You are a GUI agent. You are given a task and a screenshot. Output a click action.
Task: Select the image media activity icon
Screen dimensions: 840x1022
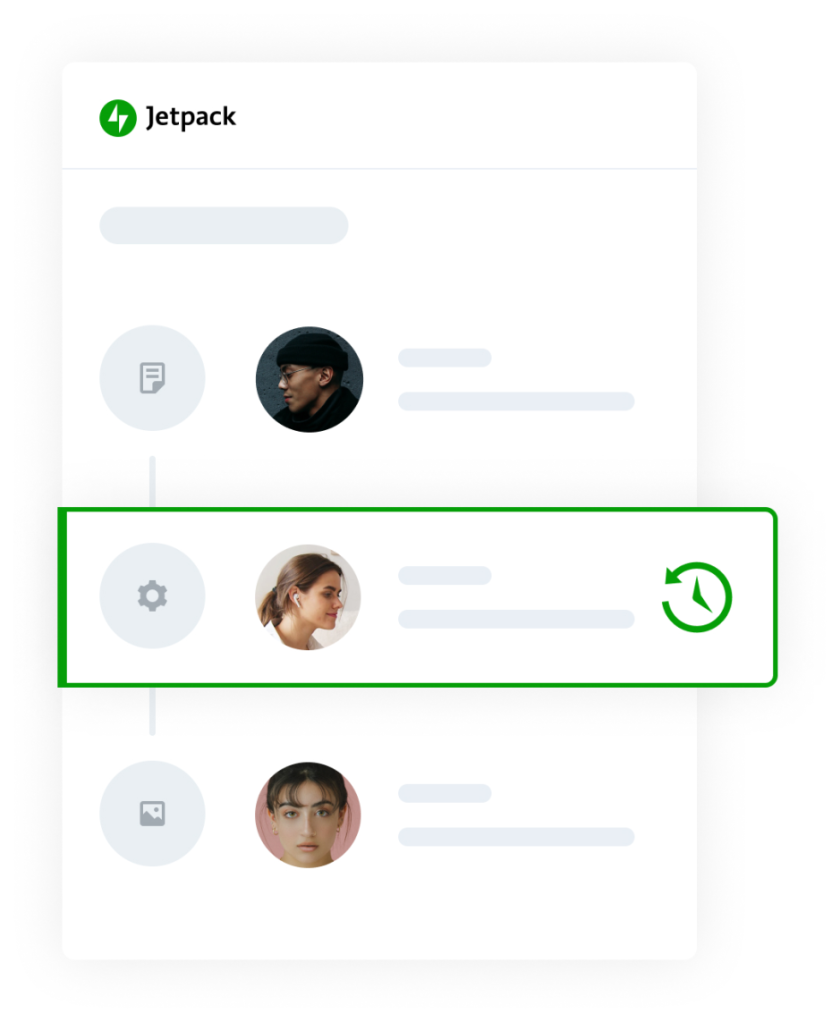[x=152, y=813]
